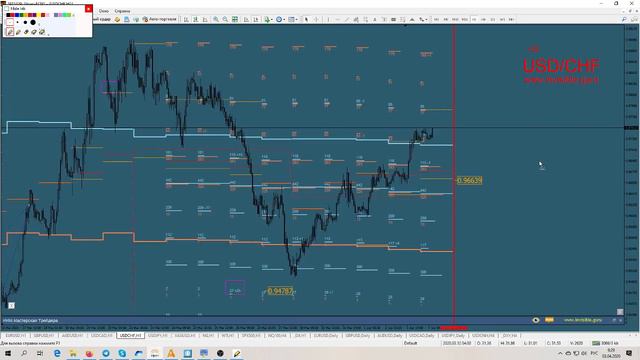Select the medium pen size dot
Image resolution: width=640 pixels, height=360 pixels.
click(x=25, y=22)
